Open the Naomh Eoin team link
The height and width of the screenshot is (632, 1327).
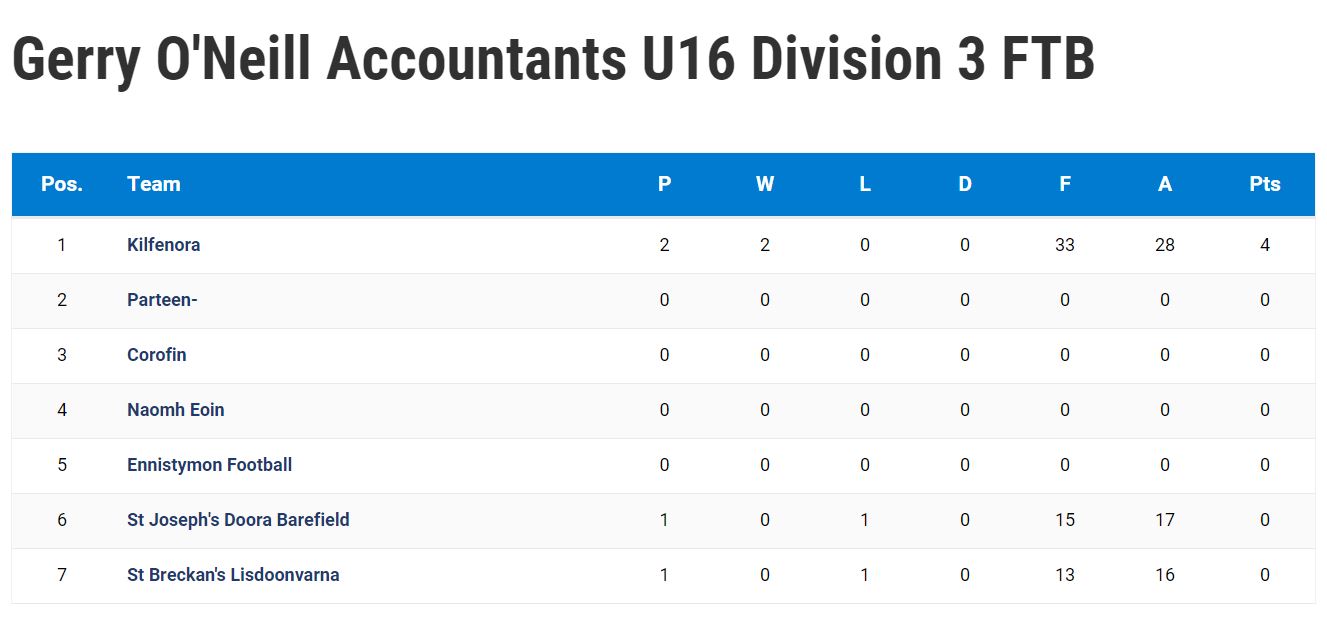tap(175, 410)
